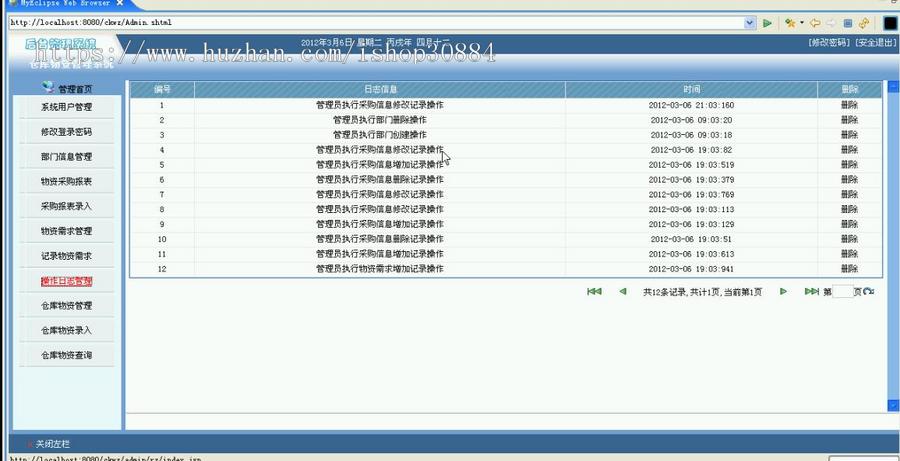Click the timestamp 2012-03-06 19:03:51

[x=692, y=239]
